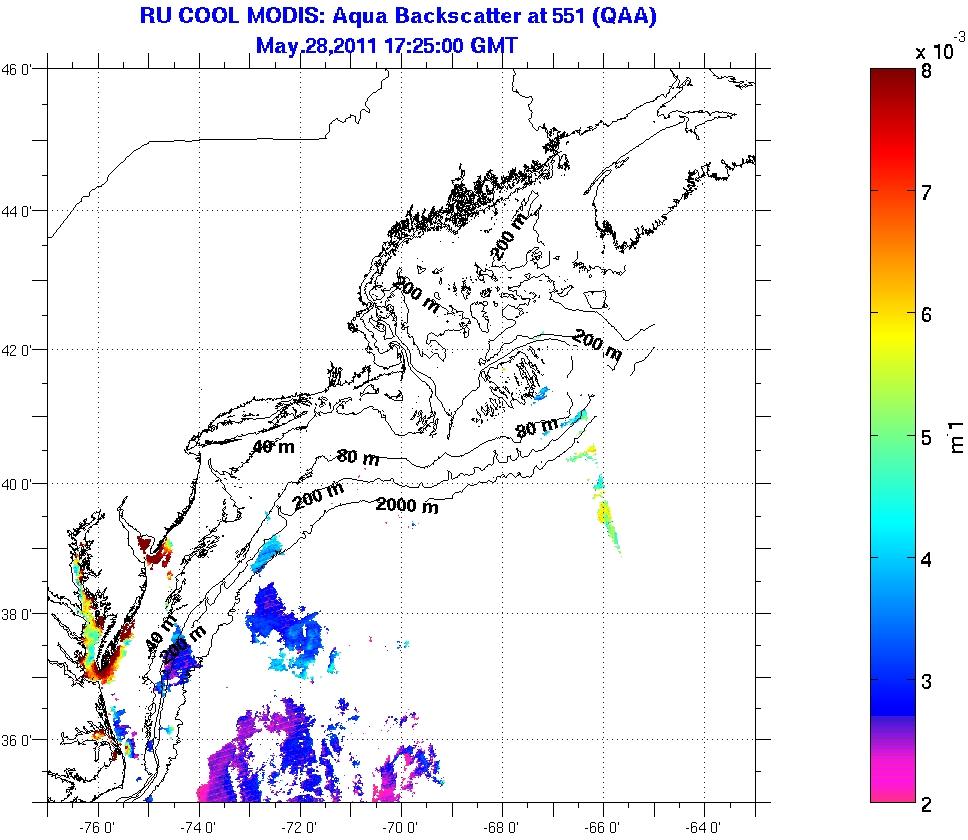Image resolution: width=968 pixels, height=840 pixels.
Task: Click the '-70 0'' longitude axis label
Action: click(x=400, y=827)
